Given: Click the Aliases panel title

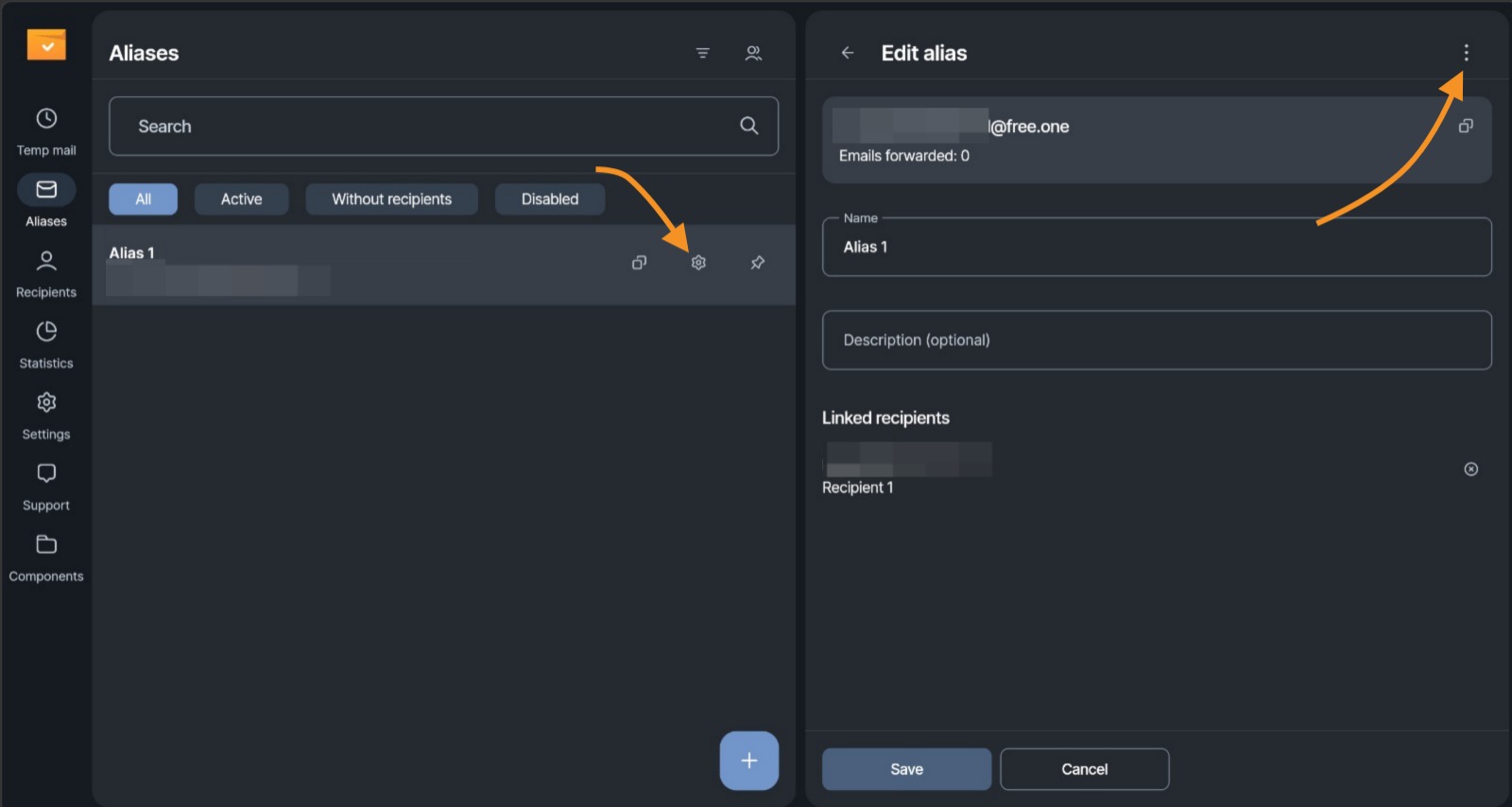Looking at the screenshot, I should click(x=144, y=53).
